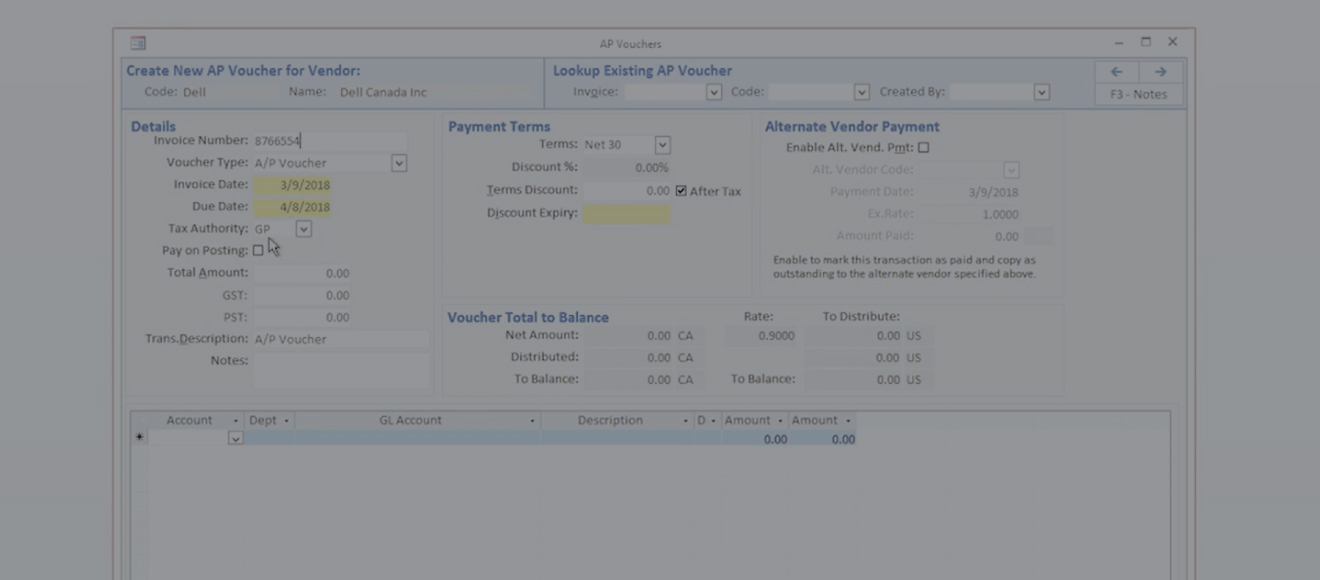Expand the Voucher Type dropdown

399,163
